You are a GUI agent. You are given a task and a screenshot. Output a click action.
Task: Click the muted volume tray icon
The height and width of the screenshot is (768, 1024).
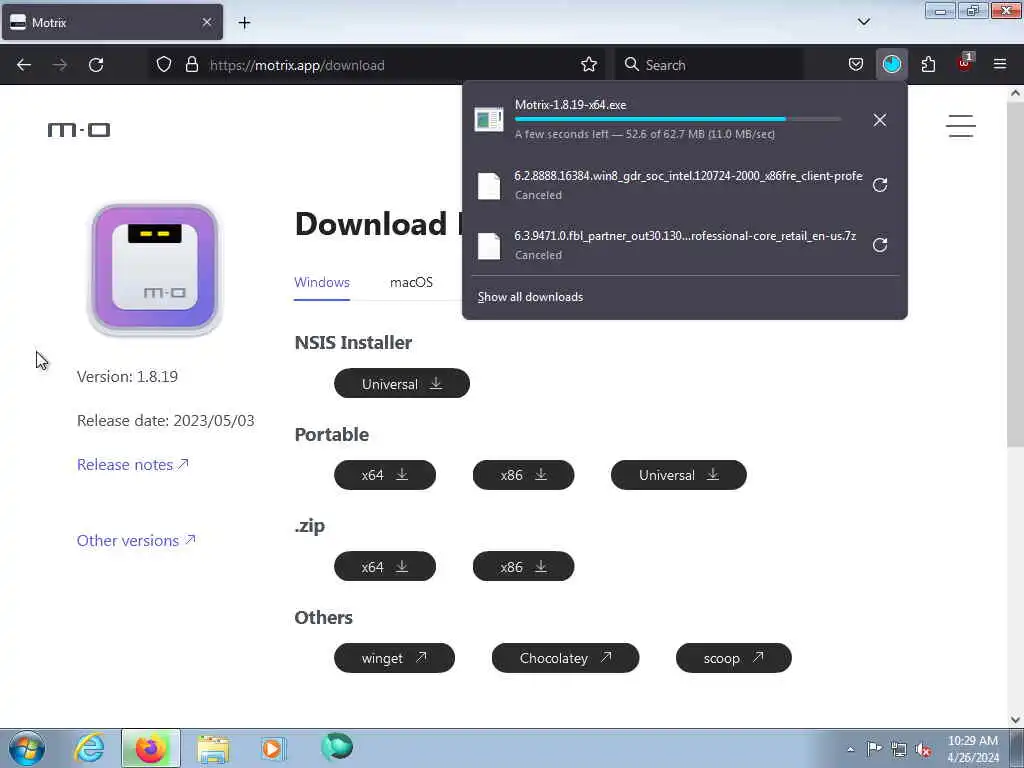923,749
